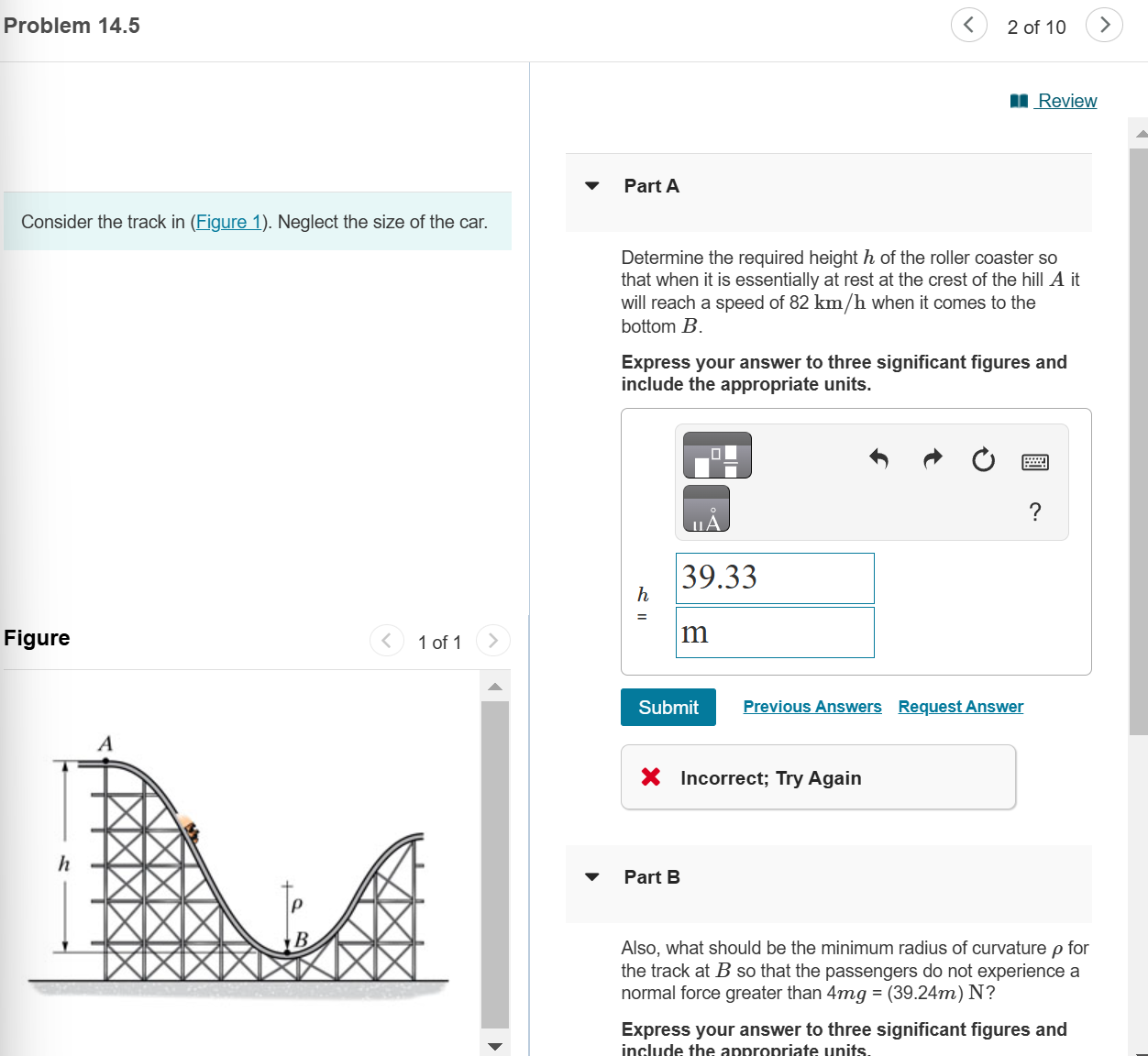The image size is (1148, 1056).
Task: Click the previous figure chevron
Action: pos(386,641)
